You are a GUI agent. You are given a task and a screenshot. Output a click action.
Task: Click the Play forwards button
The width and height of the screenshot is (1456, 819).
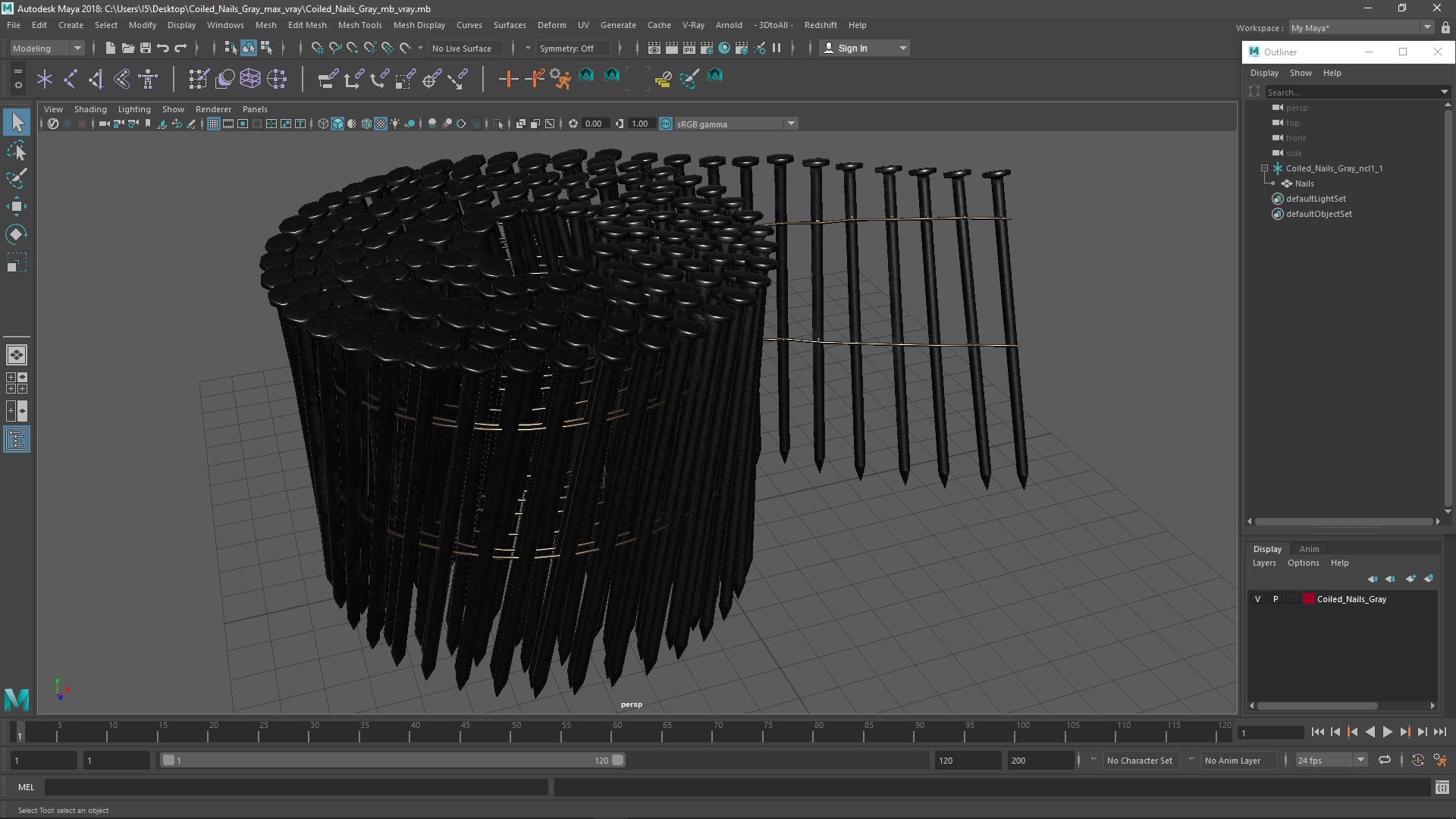pyautogui.click(x=1387, y=732)
